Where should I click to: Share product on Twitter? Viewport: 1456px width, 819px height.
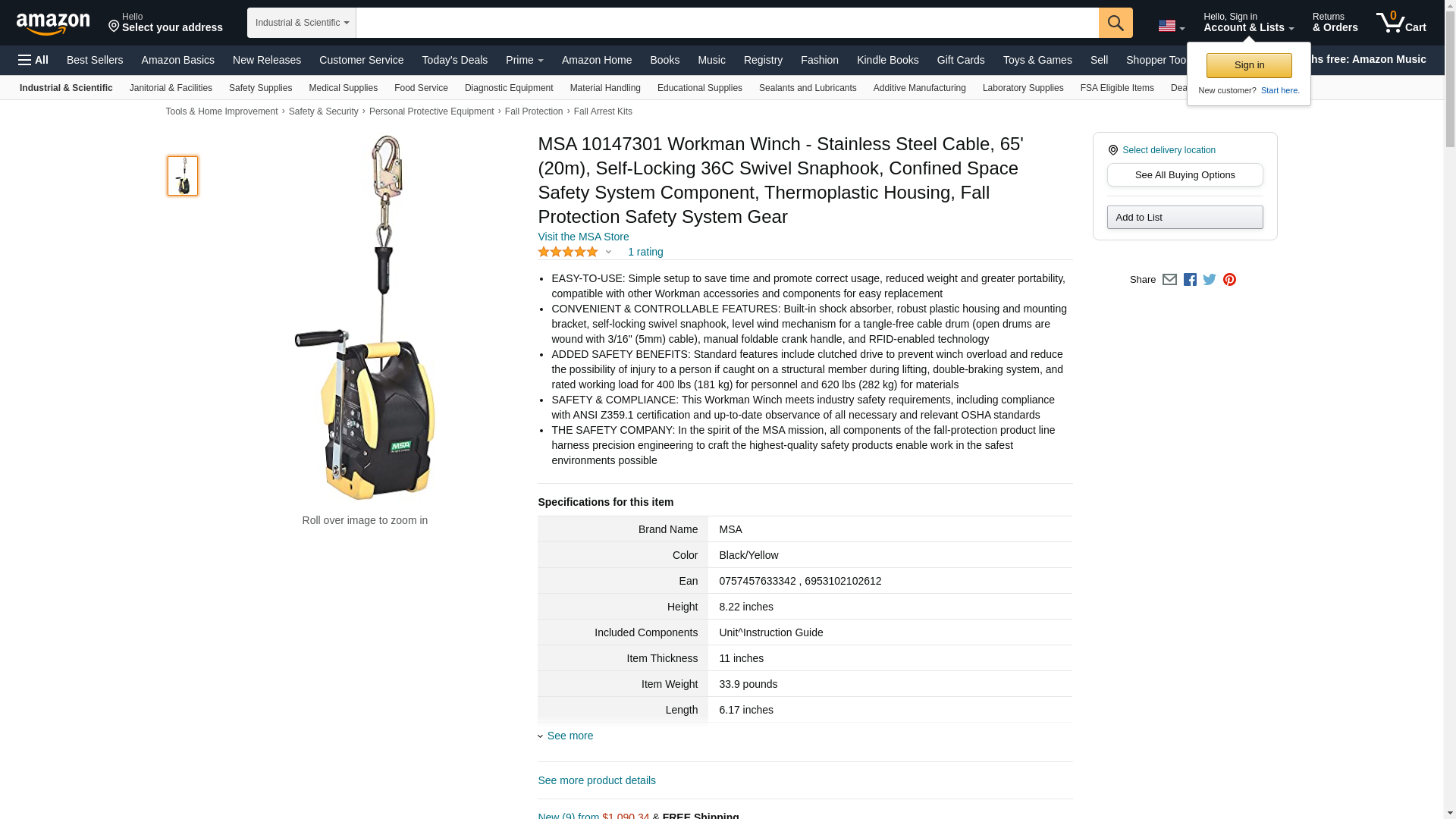coord(1210,280)
